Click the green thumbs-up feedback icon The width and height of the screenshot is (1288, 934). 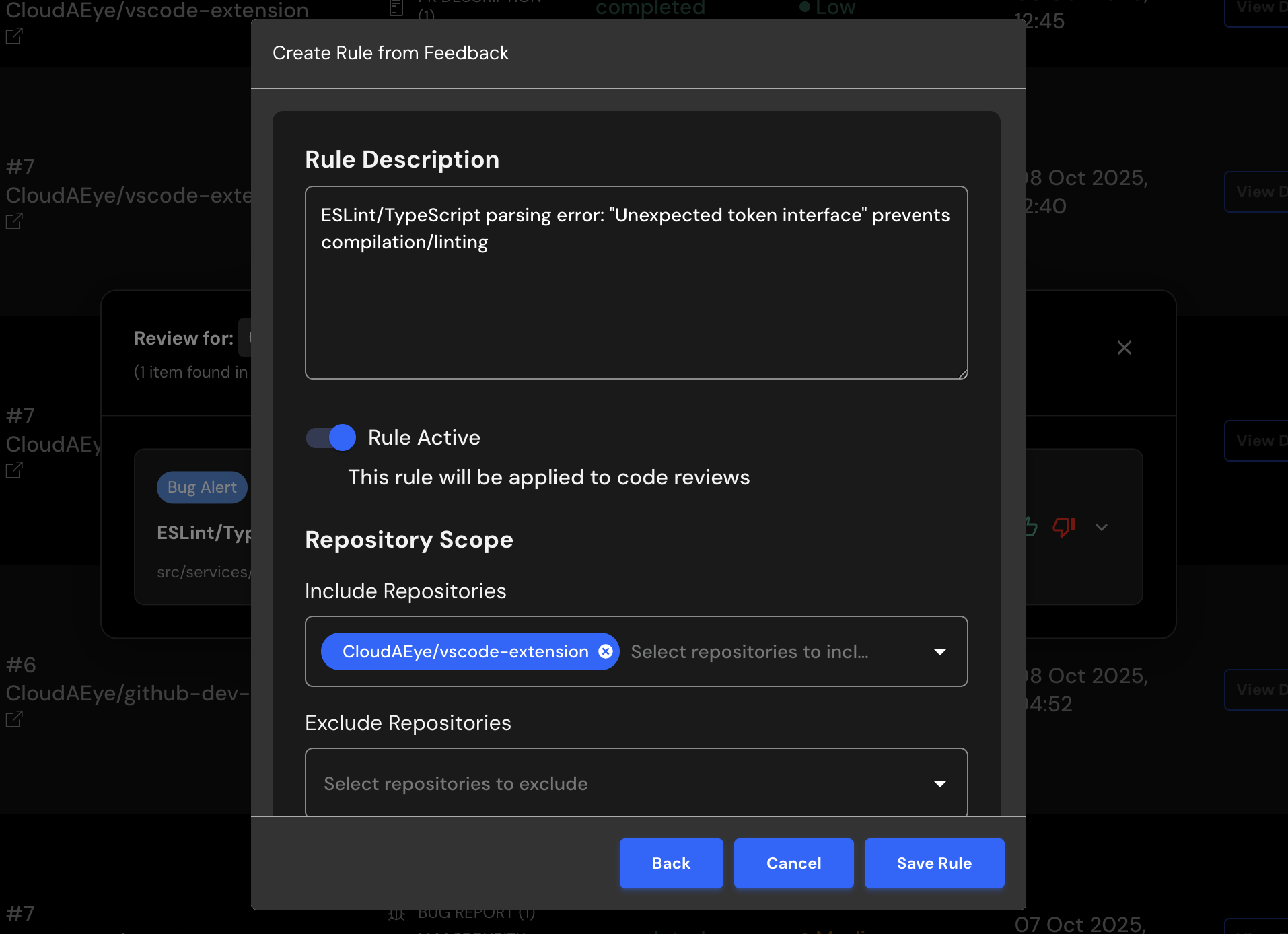point(1031,527)
